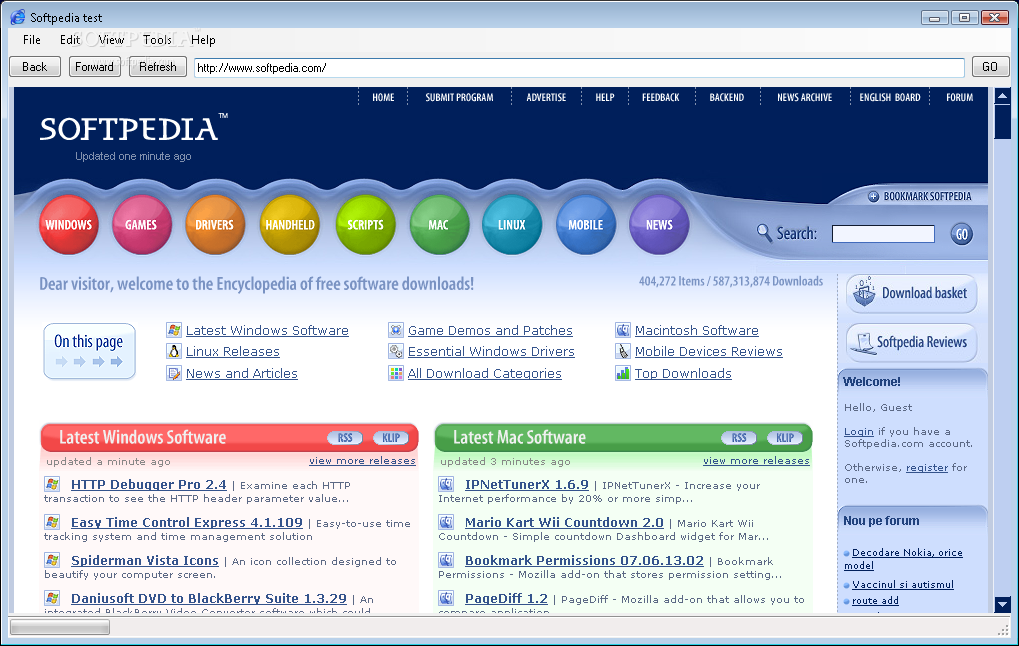Image resolution: width=1019 pixels, height=646 pixels.
Task: Click view more releases under Mac Software
Action: click(756, 461)
